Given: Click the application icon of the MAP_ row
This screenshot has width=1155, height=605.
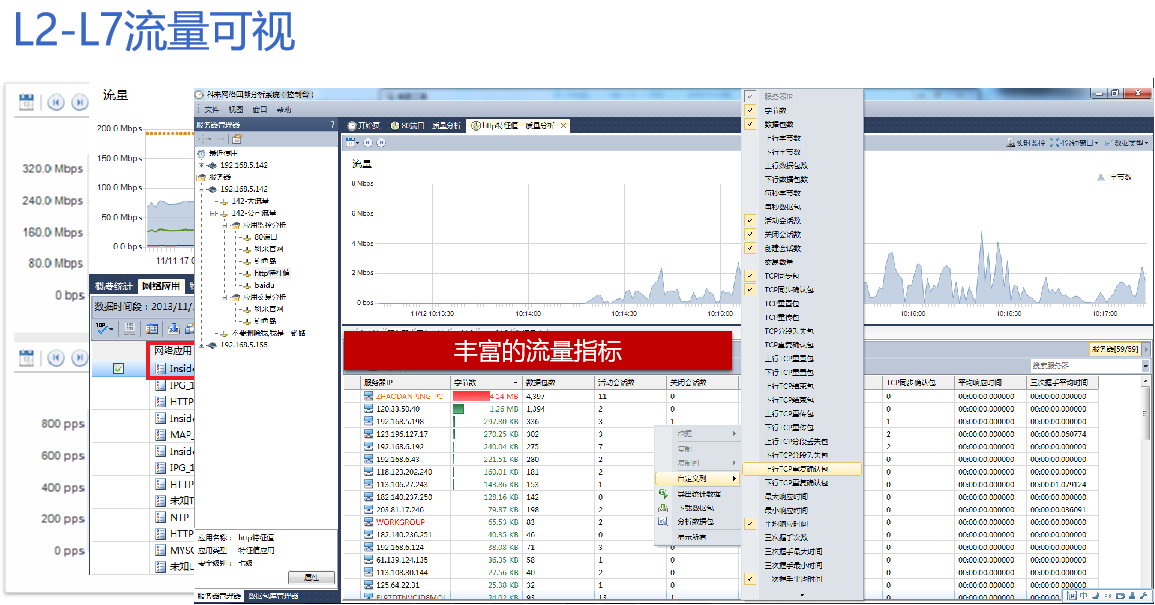Looking at the screenshot, I should [161, 434].
